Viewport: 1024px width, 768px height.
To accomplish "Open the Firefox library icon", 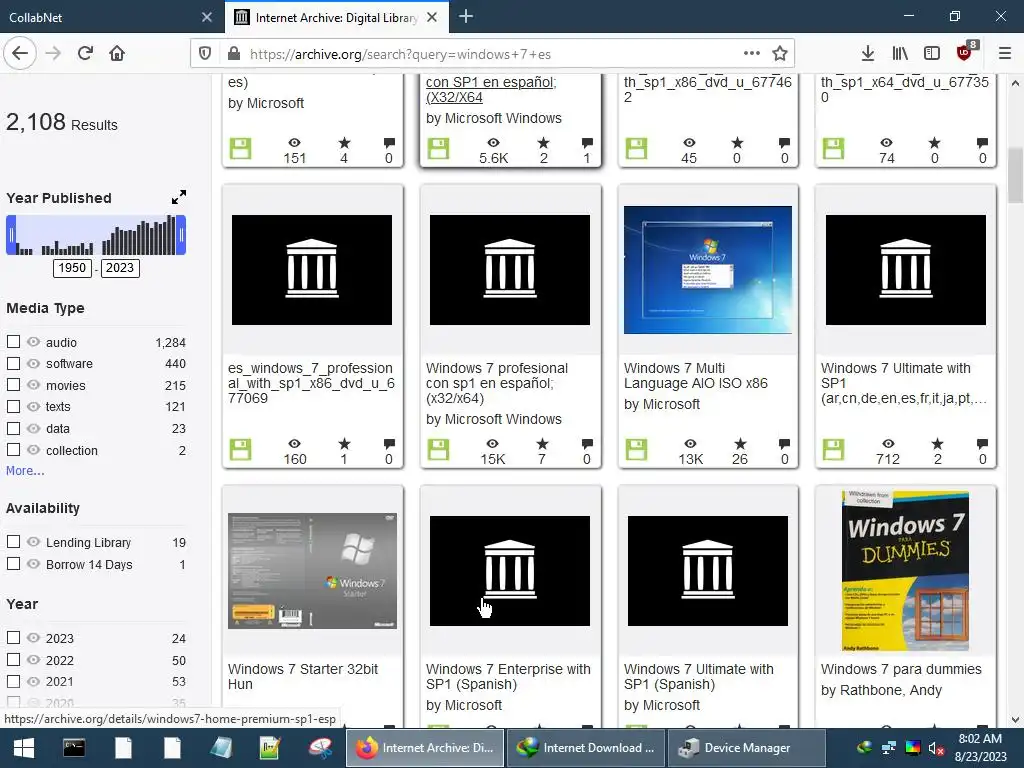I will [900, 54].
